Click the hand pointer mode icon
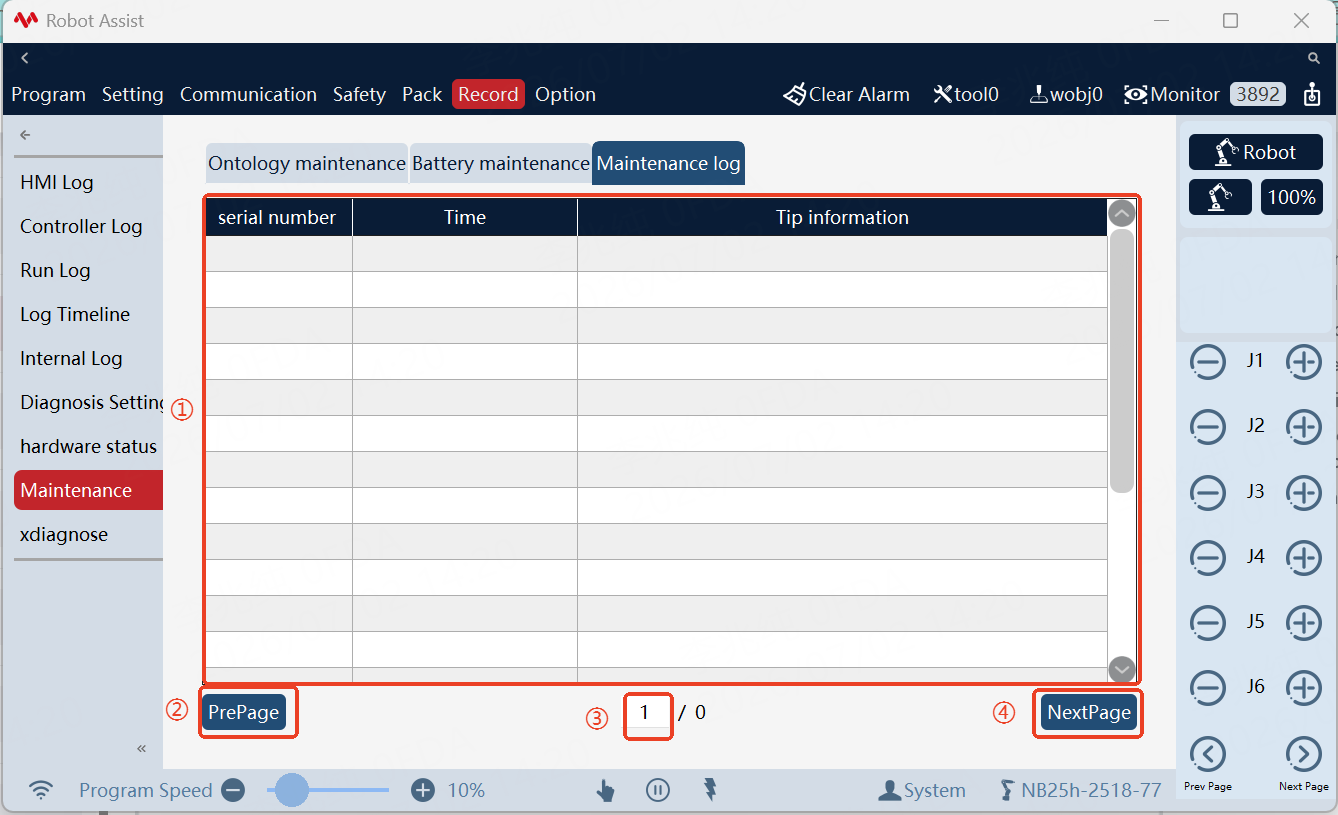This screenshot has width=1338, height=815. [x=606, y=791]
